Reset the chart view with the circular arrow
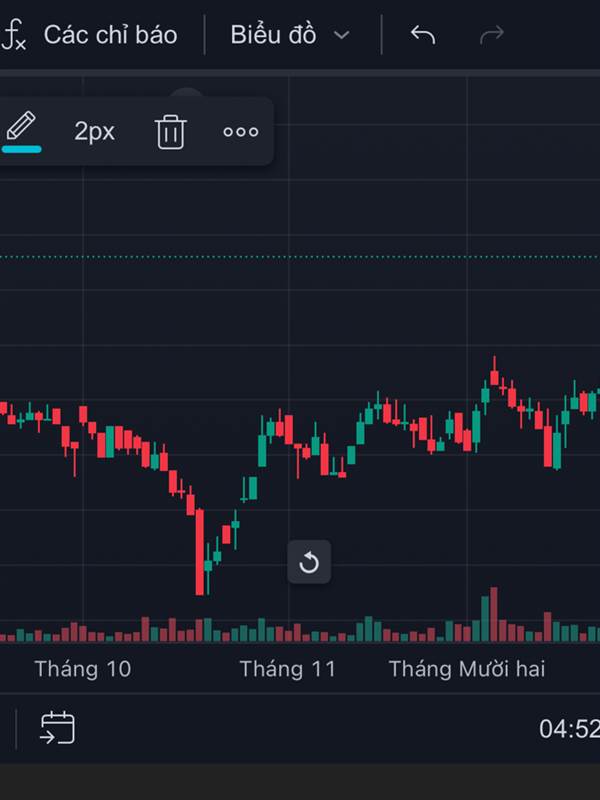 coord(309,562)
